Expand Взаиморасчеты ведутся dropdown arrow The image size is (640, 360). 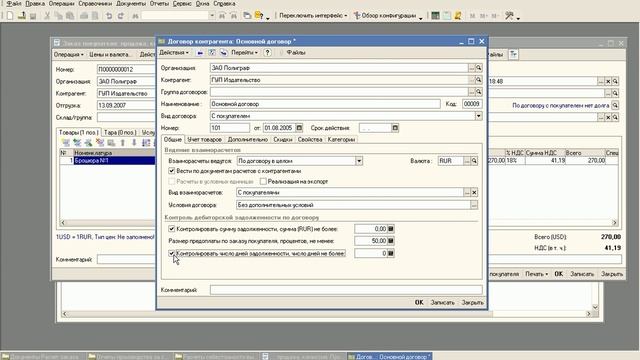click(359, 161)
